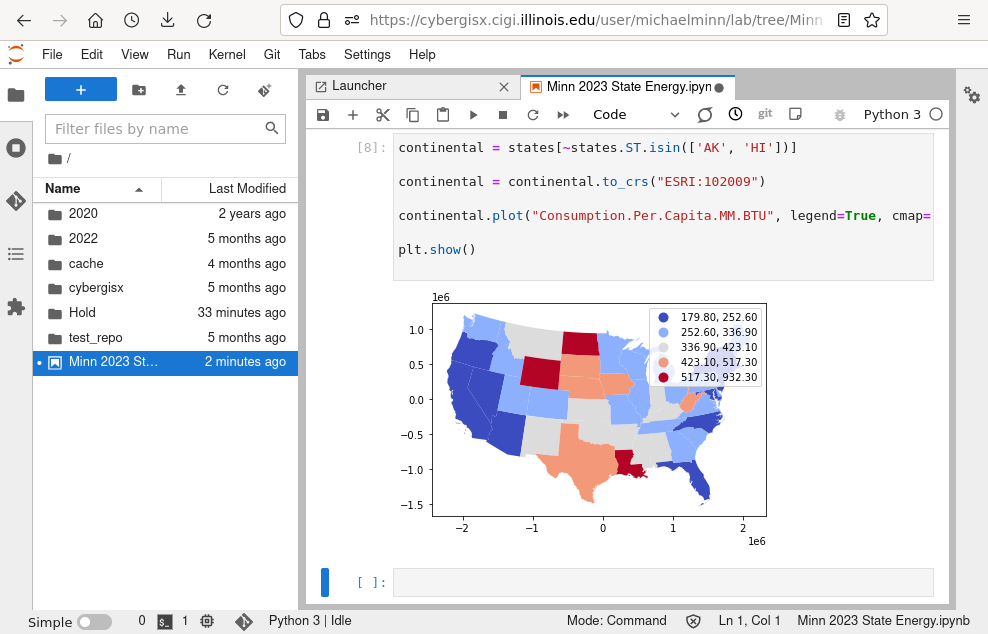Sort the file list by the Name column
The height and width of the screenshot is (634, 988).
point(63,189)
